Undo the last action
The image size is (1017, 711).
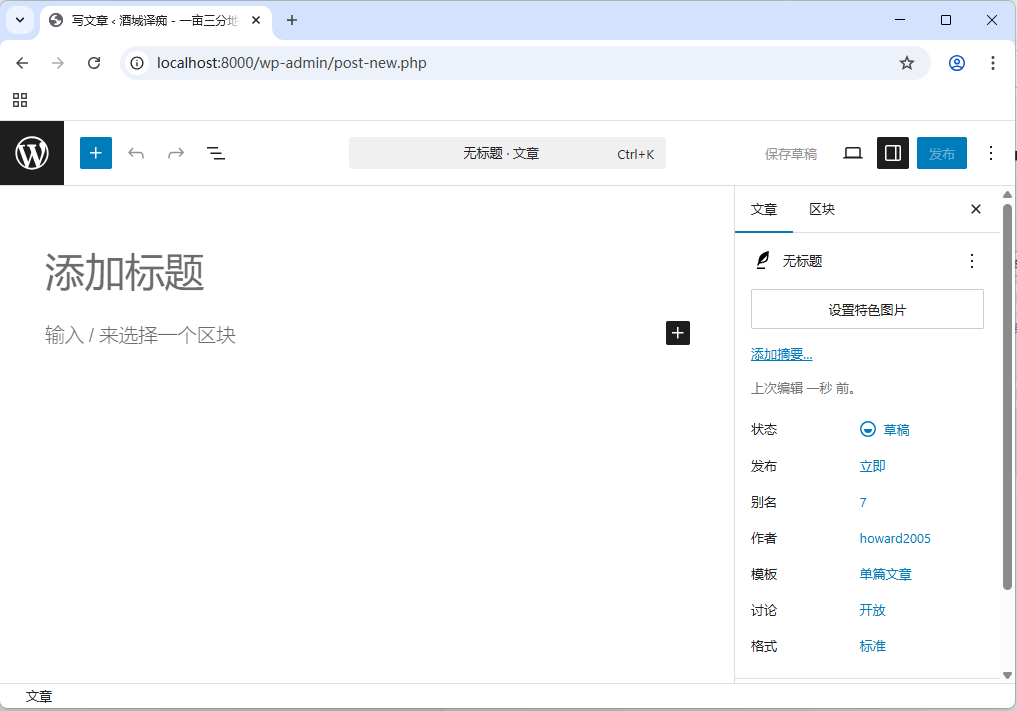coord(136,152)
